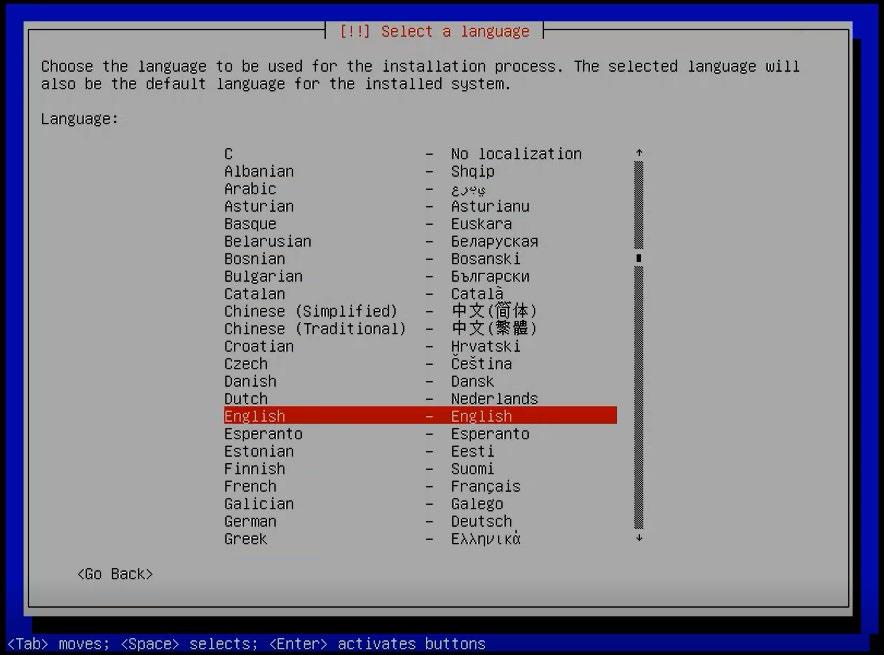Select Galician (Galego) entry
Image resolution: width=884 pixels, height=655 pixels.
click(x=420, y=503)
